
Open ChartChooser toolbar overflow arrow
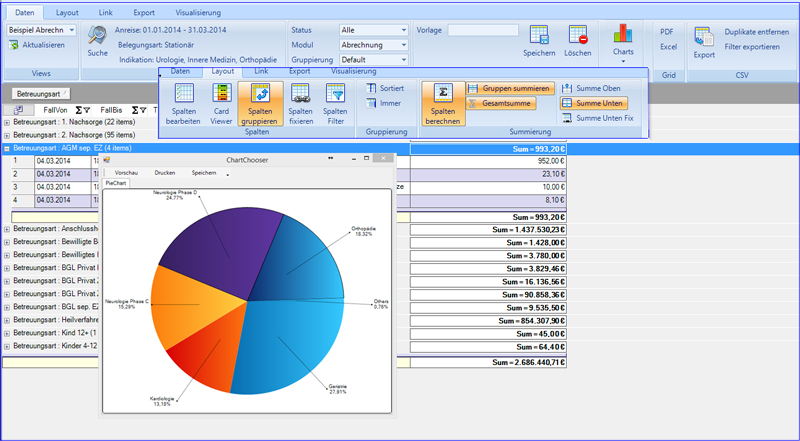[x=228, y=175]
